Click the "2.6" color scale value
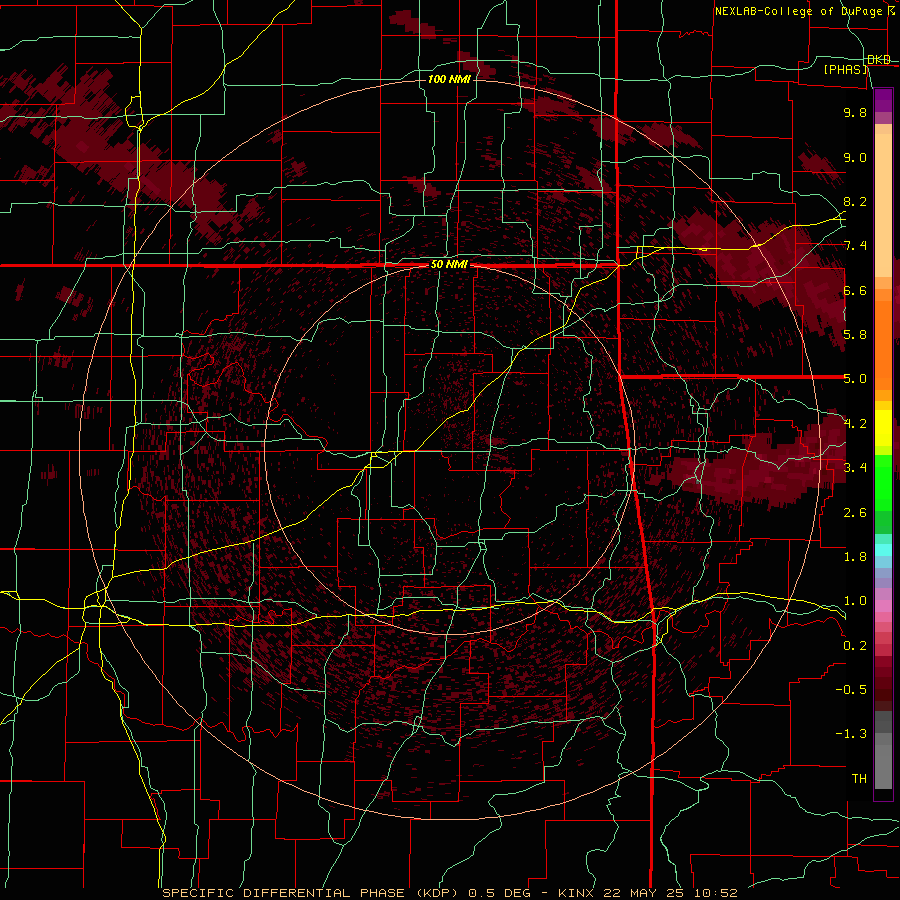The width and height of the screenshot is (900, 900). point(855,513)
